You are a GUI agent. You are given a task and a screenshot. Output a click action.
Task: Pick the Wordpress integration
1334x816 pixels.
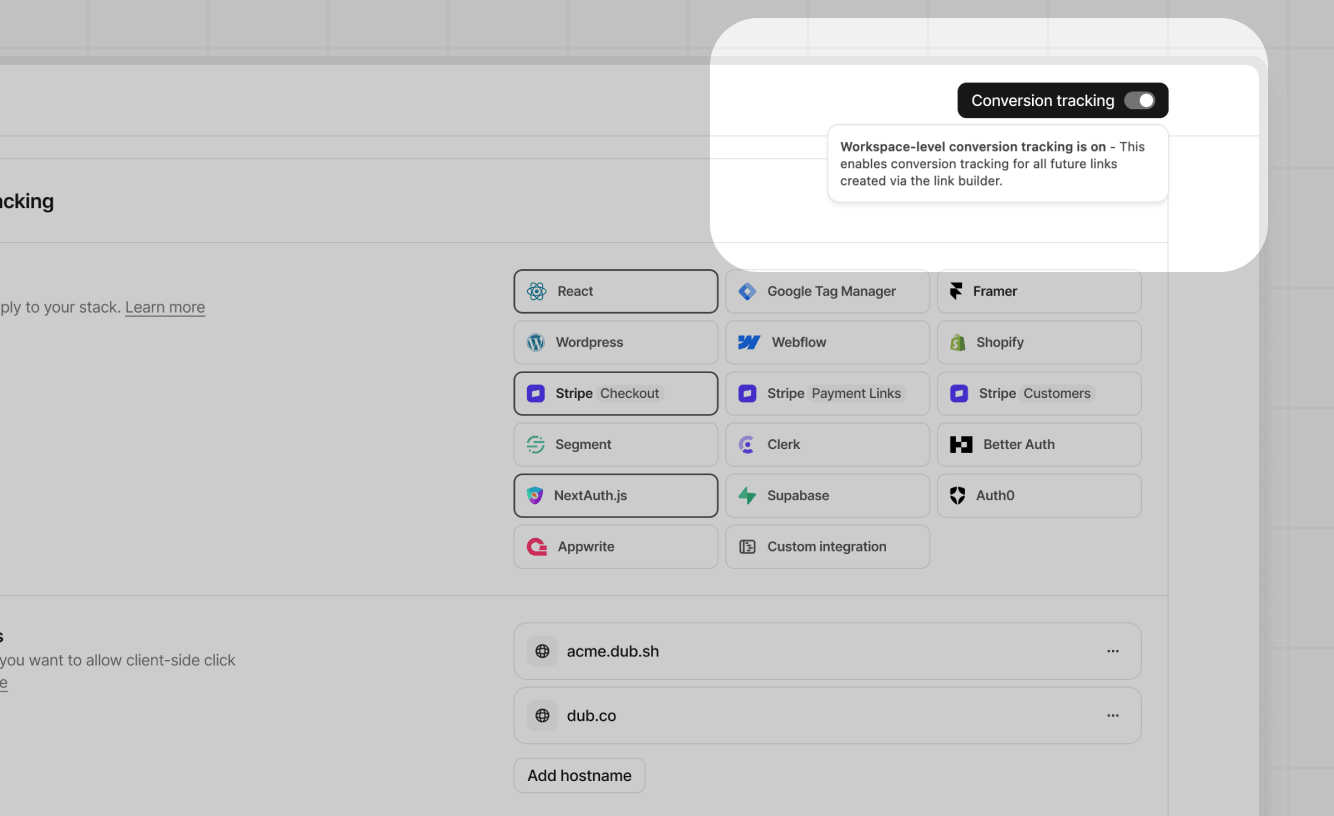[x=616, y=342]
